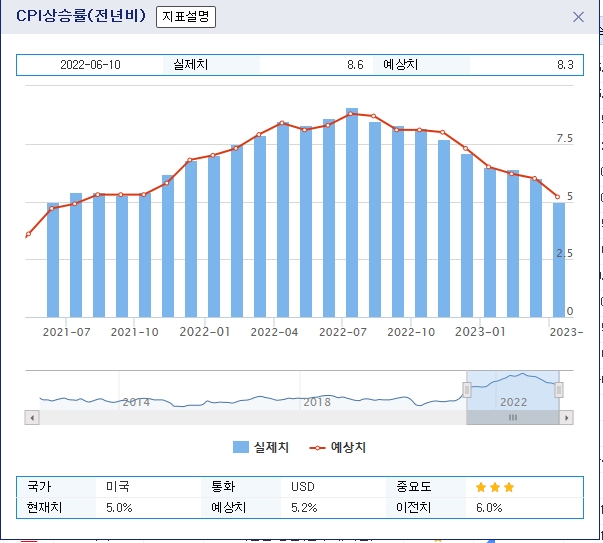Click the bottom 예상치 value 5.2%
The height and width of the screenshot is (543, 603).
pos(304,508)
